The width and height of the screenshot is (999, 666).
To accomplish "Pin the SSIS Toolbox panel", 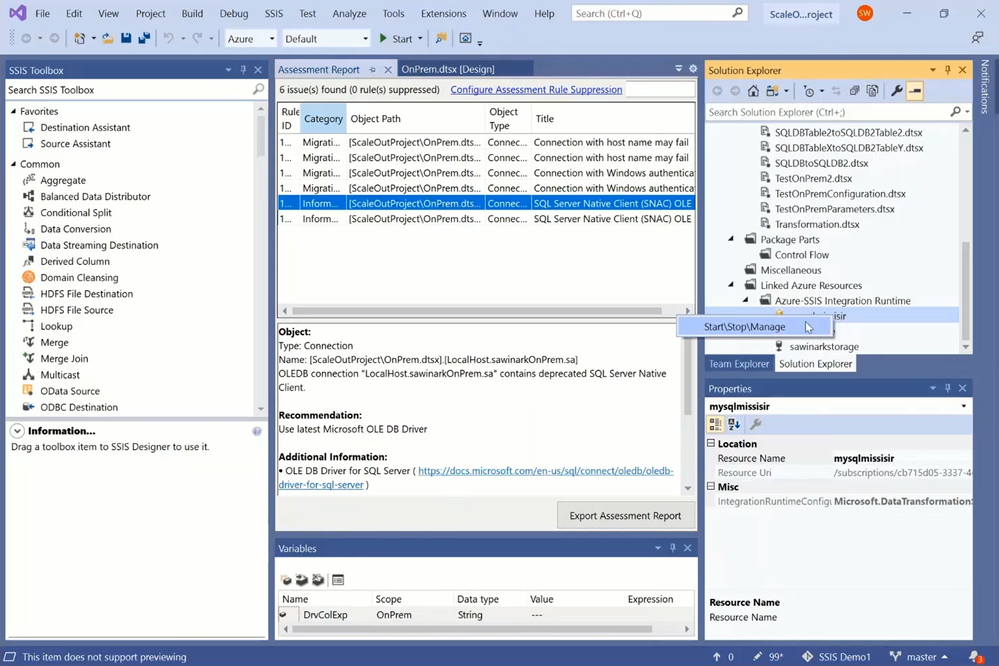I will point(243,70).
